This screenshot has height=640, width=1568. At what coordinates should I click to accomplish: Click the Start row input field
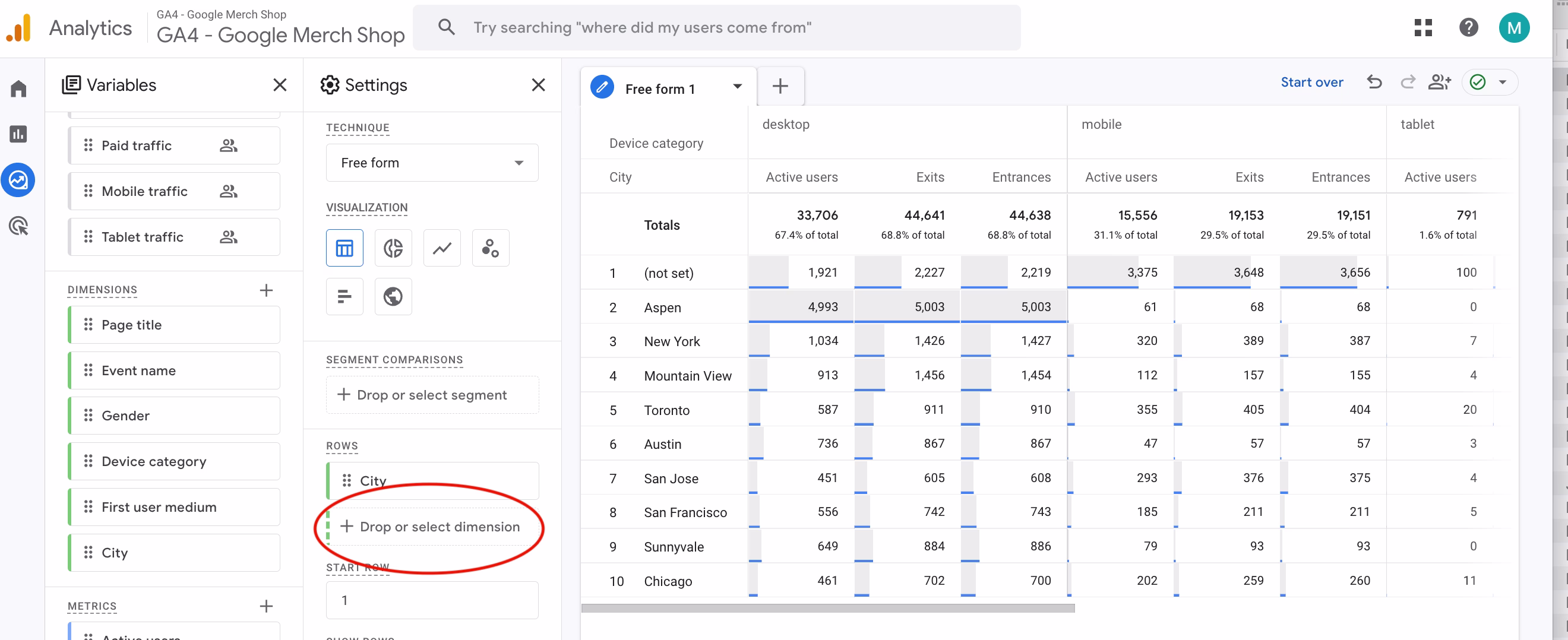pyautogui.click(x=432, y=600)
